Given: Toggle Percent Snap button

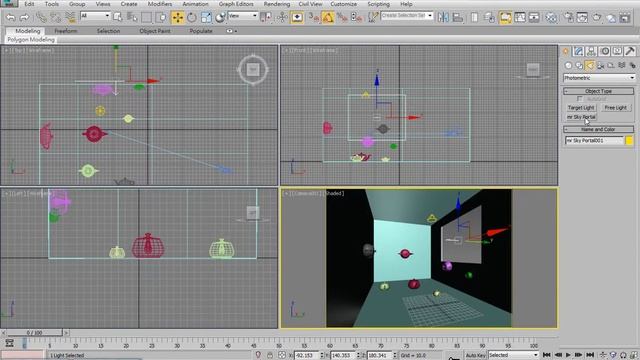Looking at the screenshot, I should click(342, 17).
